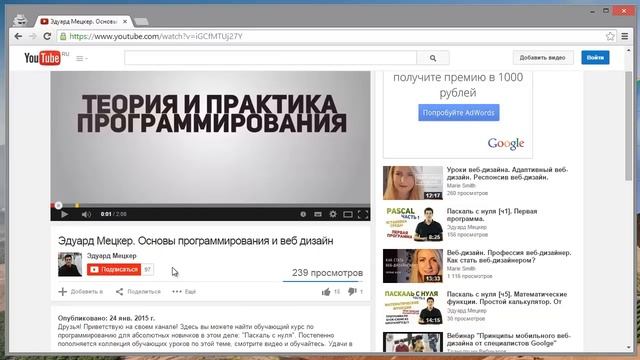
Task: Open Паскаль с нуля [ч5] title link
Action: point(507,298)
